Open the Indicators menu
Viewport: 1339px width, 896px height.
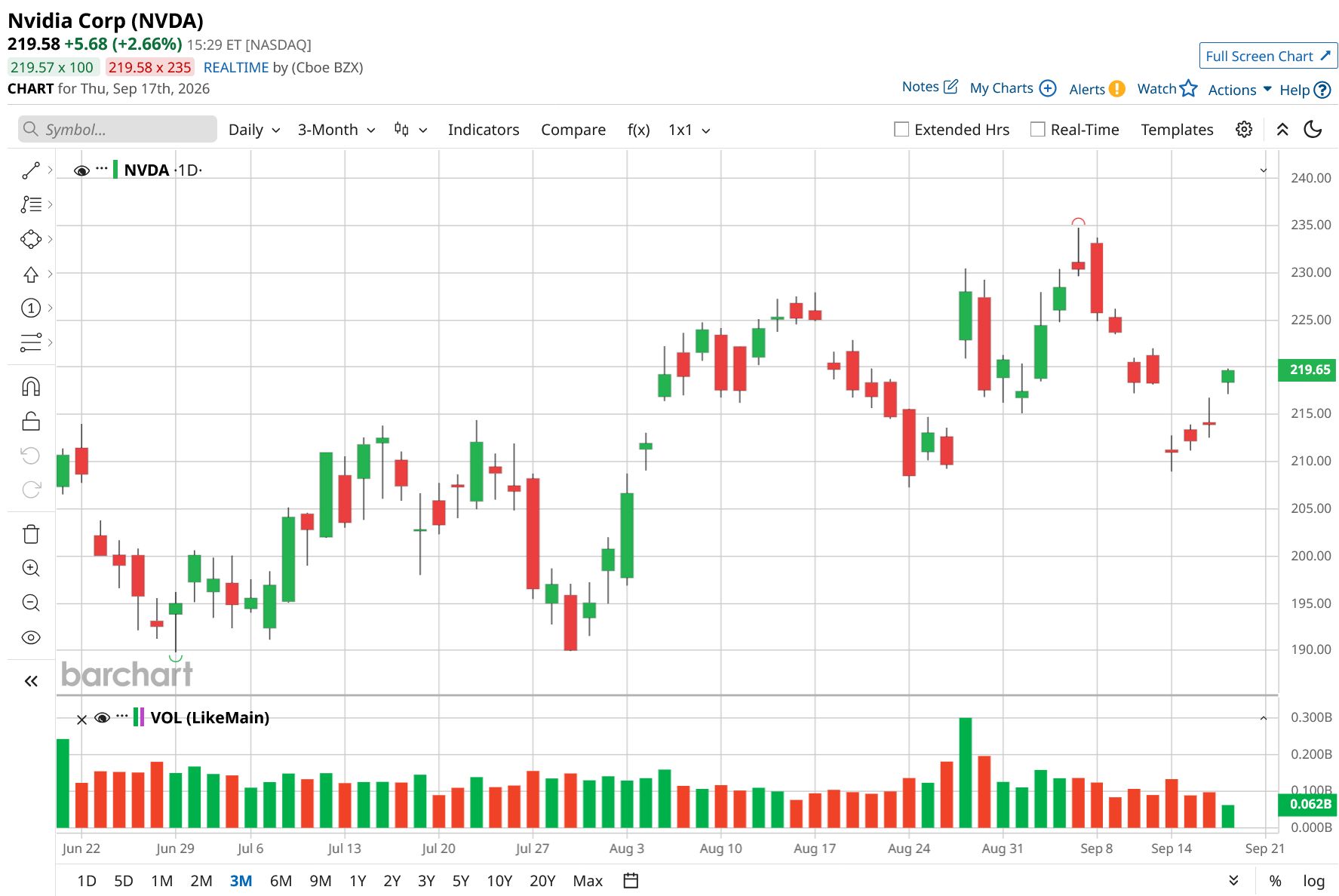click(x=484, y=130)
